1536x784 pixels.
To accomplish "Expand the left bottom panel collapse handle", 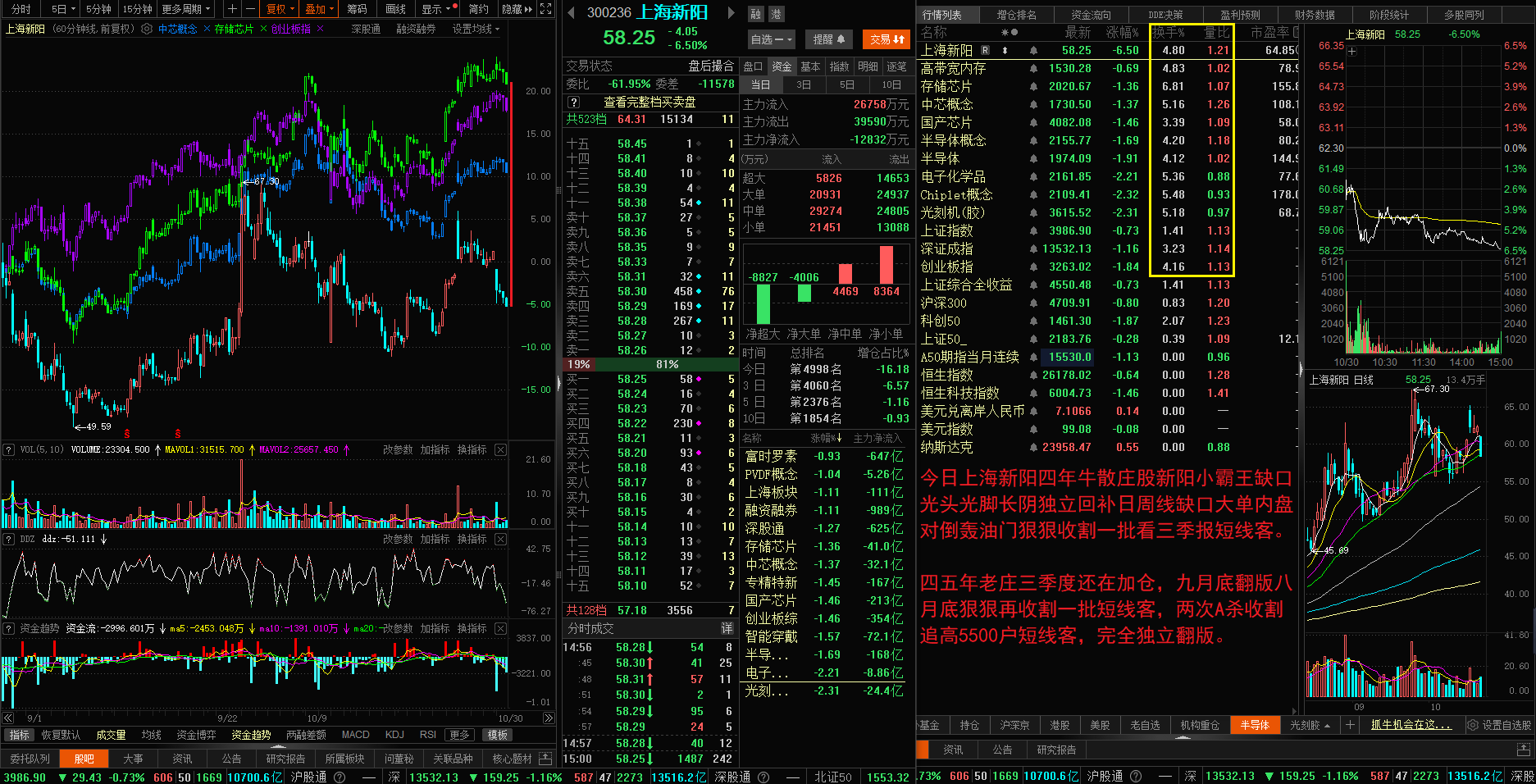I will point(278,746).
